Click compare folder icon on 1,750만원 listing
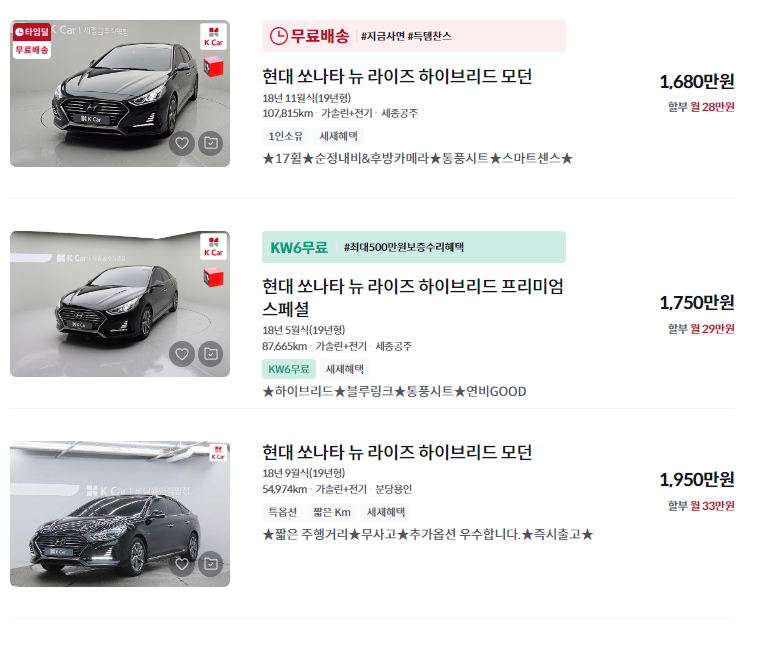The width and height of the screenshot is (770, 650). click(x=211, y=353)
